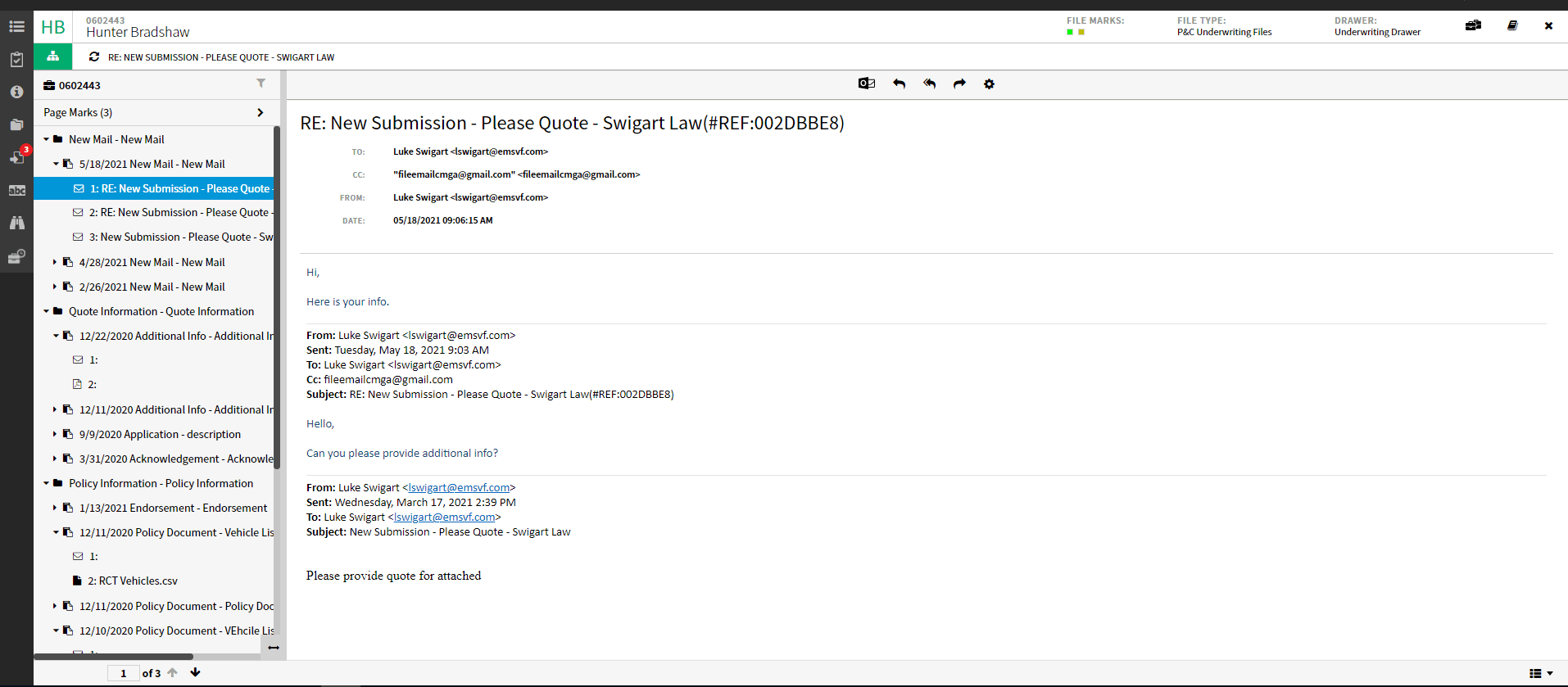Open the email settings gear icon
The image size is (1568, 687).
[x=989, y=84]
